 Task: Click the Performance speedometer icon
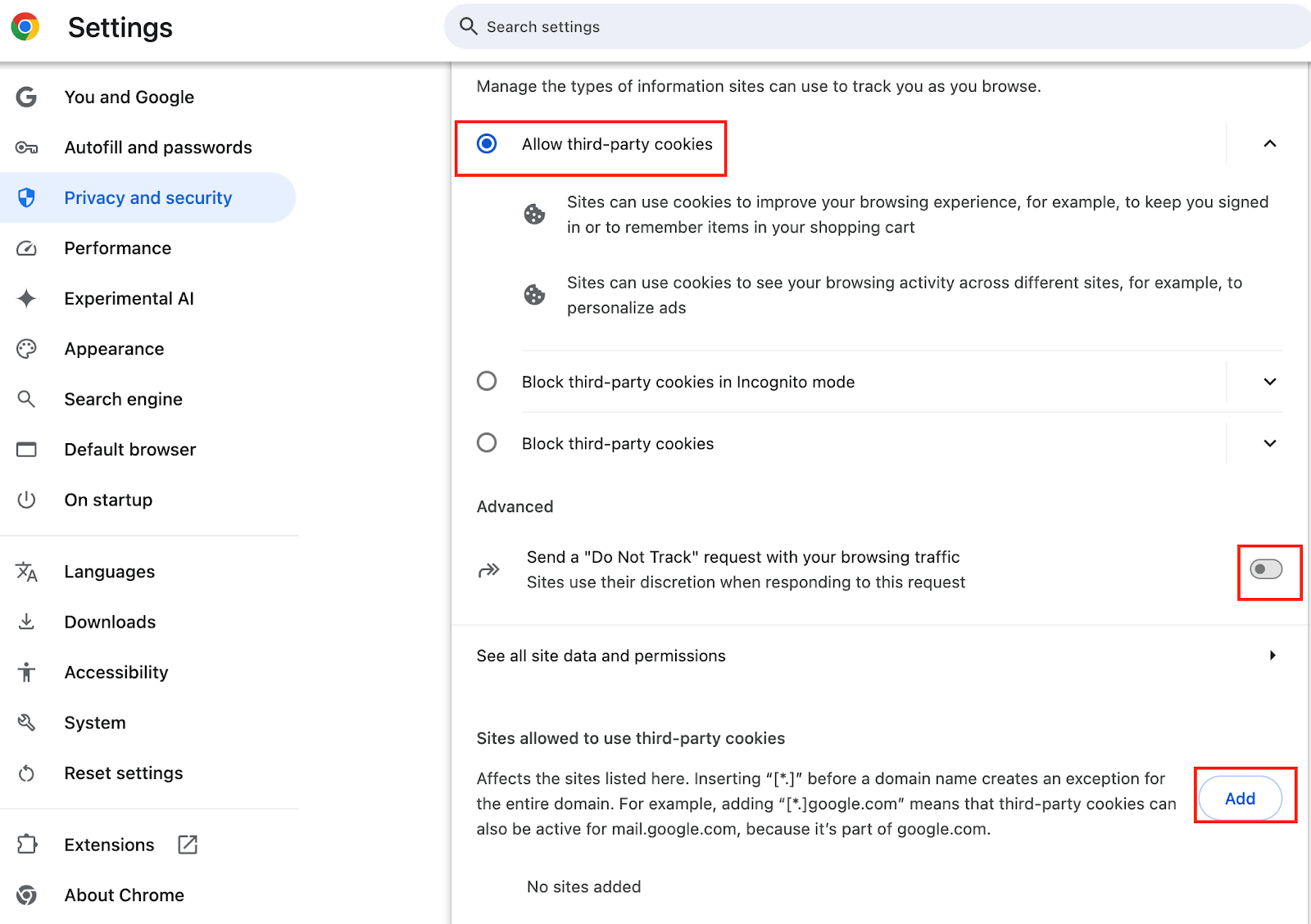(x=26, y=248)
